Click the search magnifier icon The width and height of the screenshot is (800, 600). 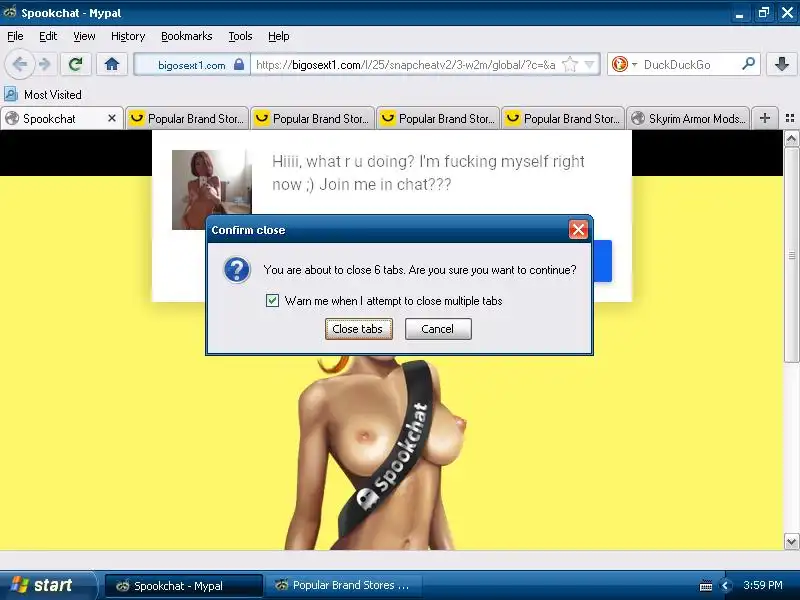(748, 64)
